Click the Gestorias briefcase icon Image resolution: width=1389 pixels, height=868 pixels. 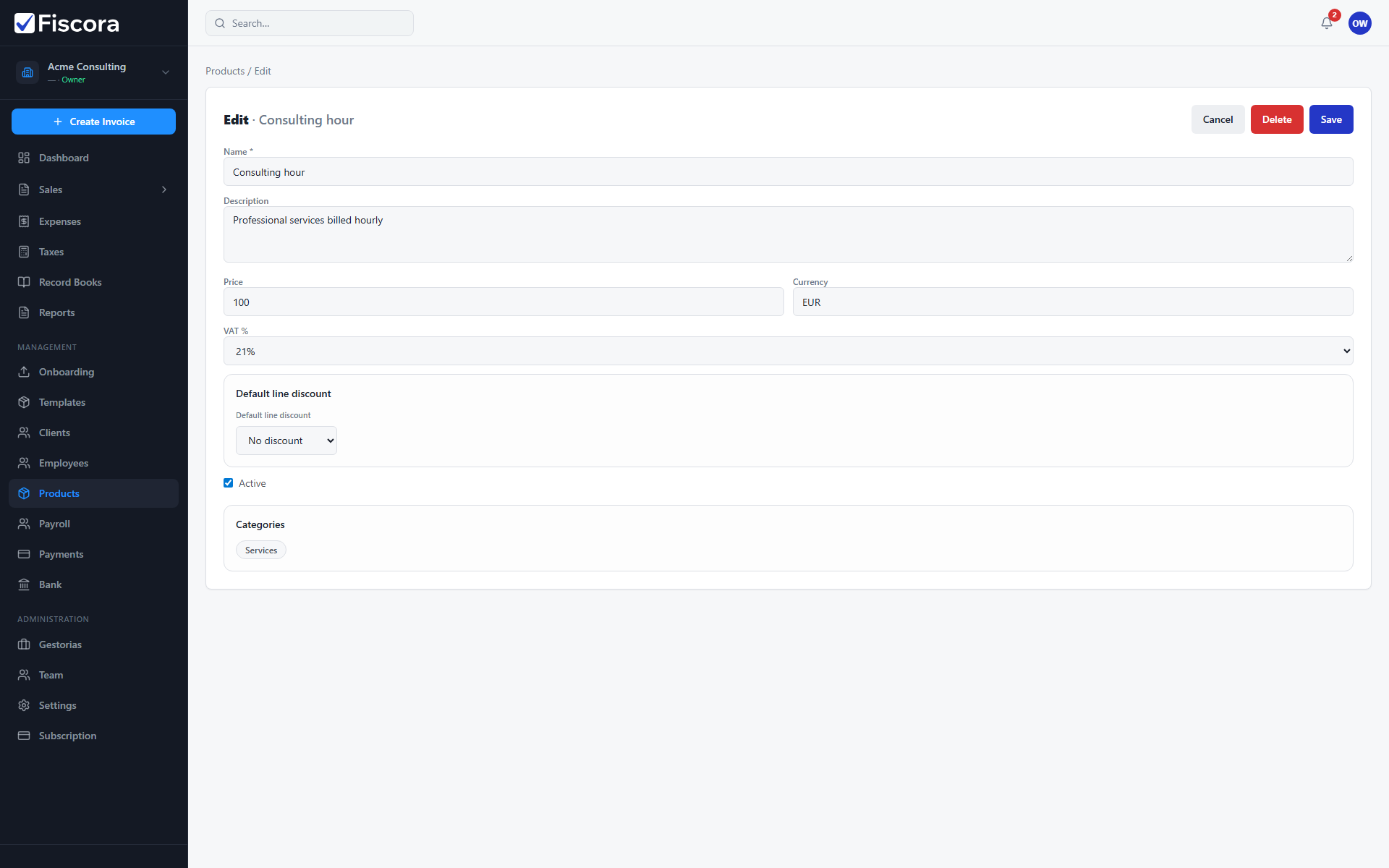click(x=24, y=644)
